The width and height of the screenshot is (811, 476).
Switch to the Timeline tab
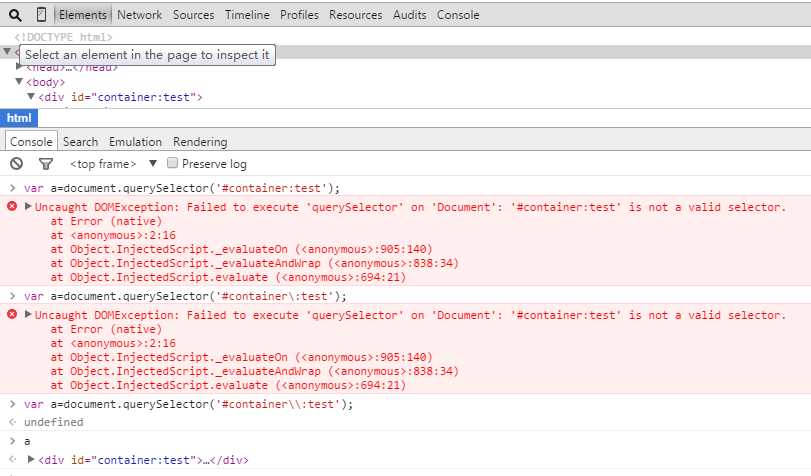click(x=247, y=15)
